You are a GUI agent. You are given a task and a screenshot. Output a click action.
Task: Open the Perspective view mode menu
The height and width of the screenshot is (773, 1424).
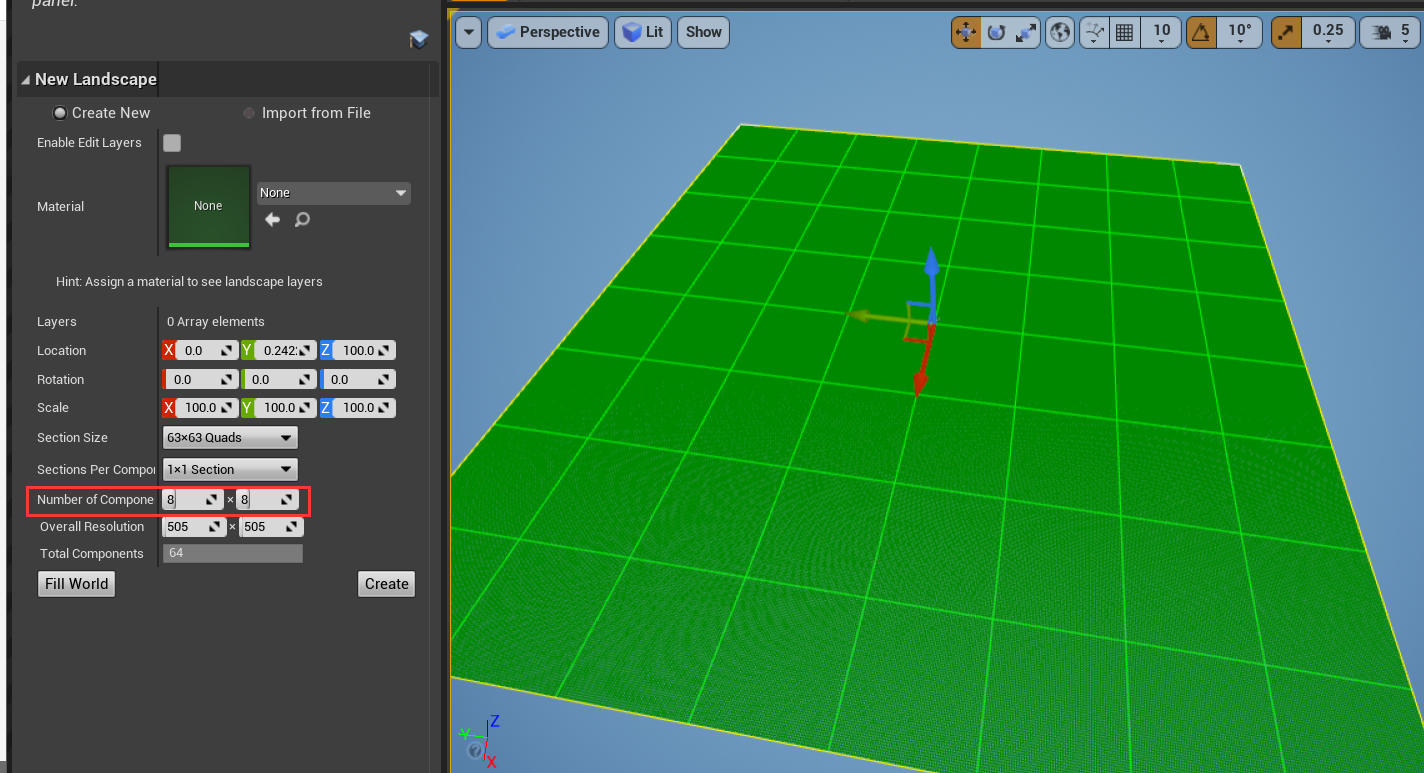[548, 32]
